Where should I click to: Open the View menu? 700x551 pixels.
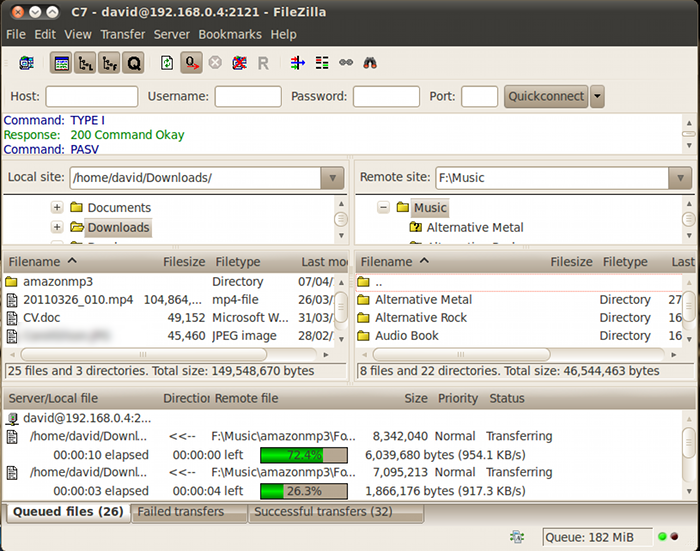(78, 34)
